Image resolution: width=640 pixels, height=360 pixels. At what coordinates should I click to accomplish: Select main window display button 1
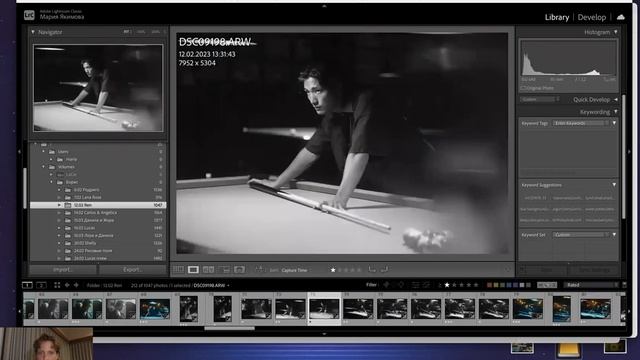(27, 285)
